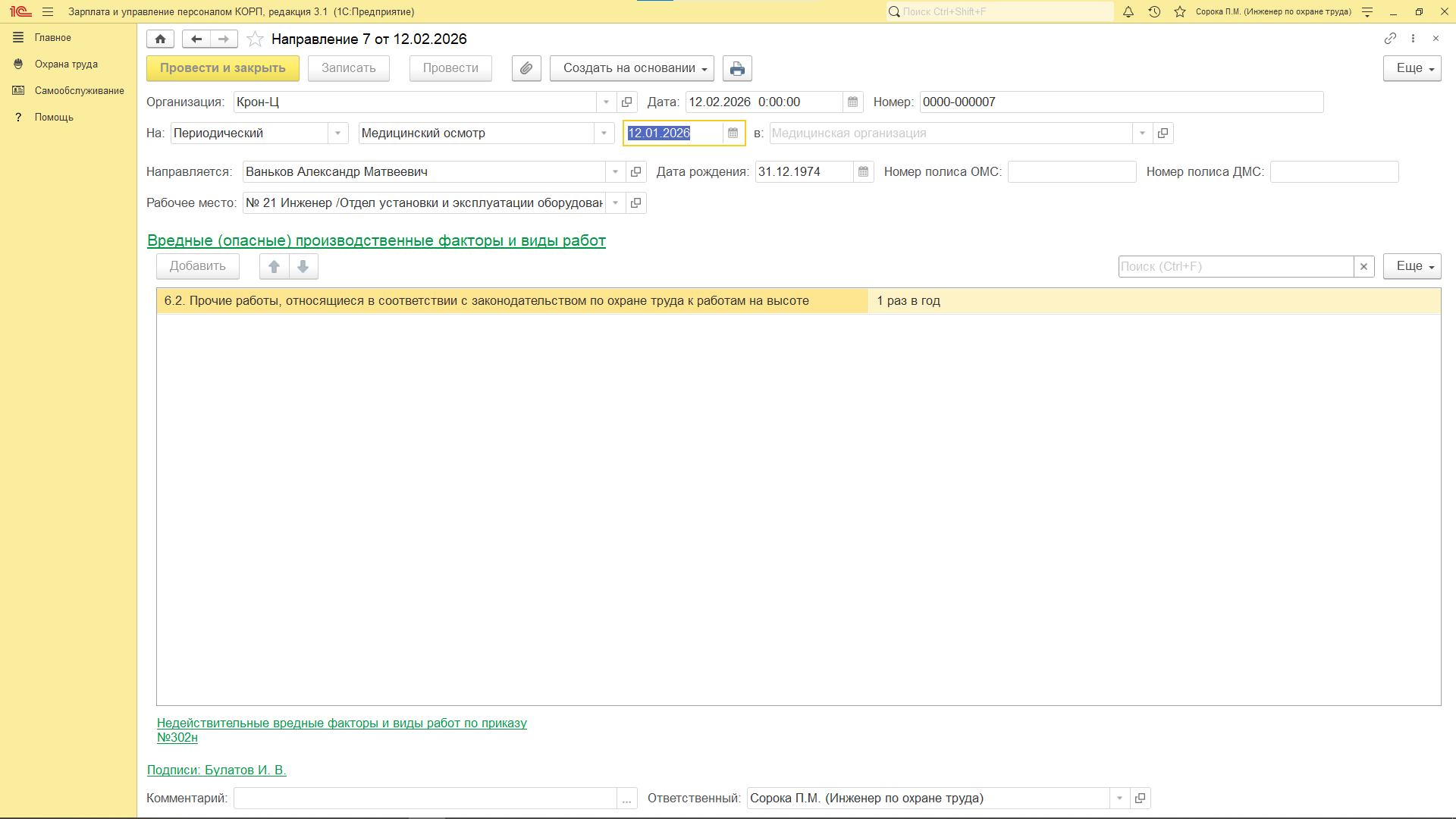Viewport: 1456px width, 819px height.
Task: Copy link to document icon
Action: [x=1390, y=38]
